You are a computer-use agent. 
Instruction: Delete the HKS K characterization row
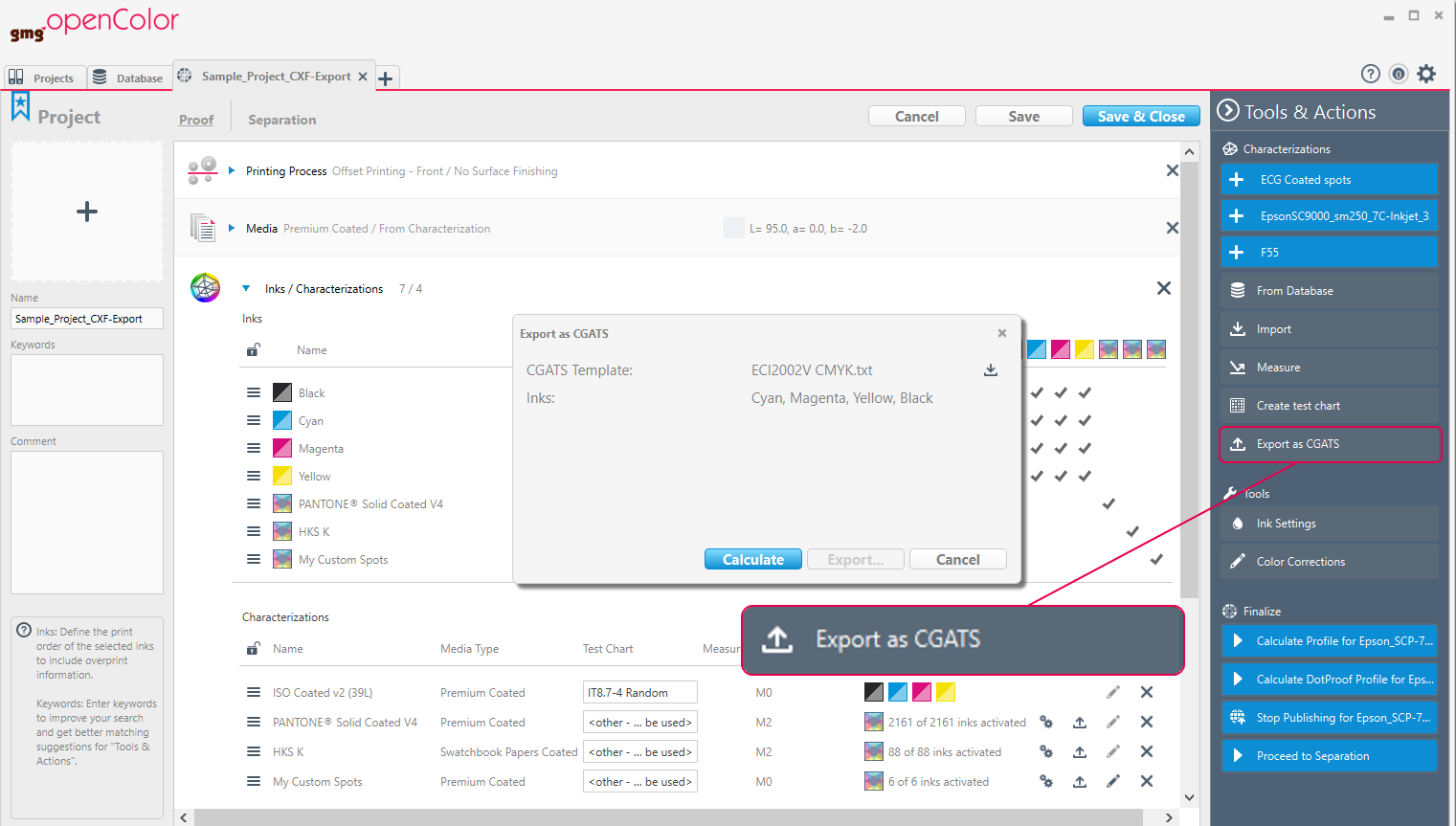pos(1147,751)
